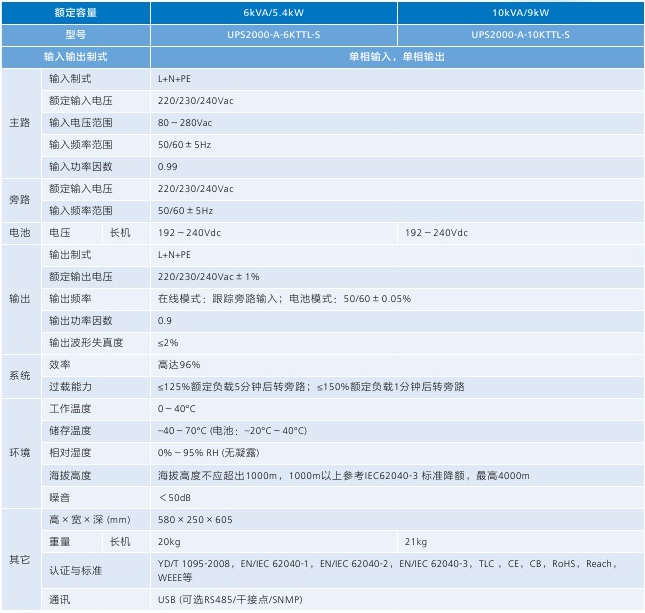Click the 重量 row label
The height and width of the screenshot is (613, 645).
click(60, 542)
